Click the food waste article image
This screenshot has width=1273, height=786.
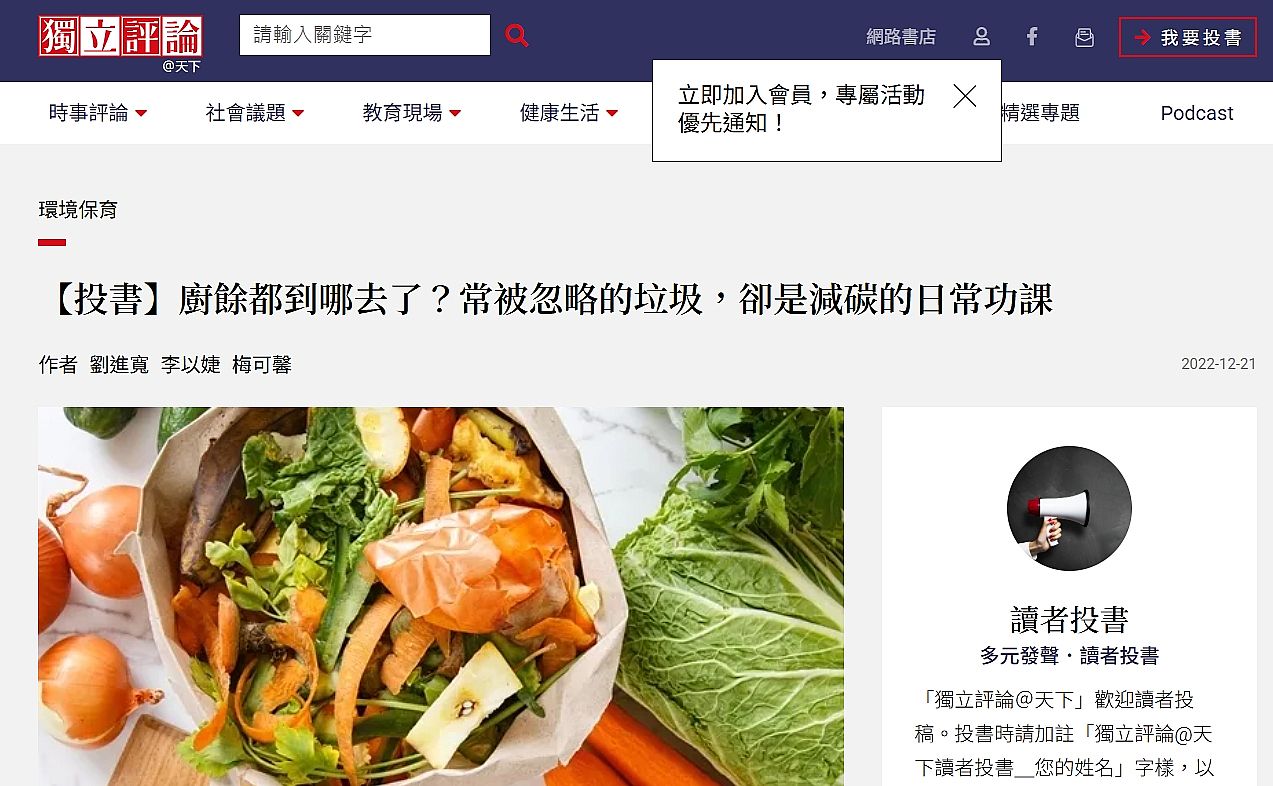(x=441, y=596)
